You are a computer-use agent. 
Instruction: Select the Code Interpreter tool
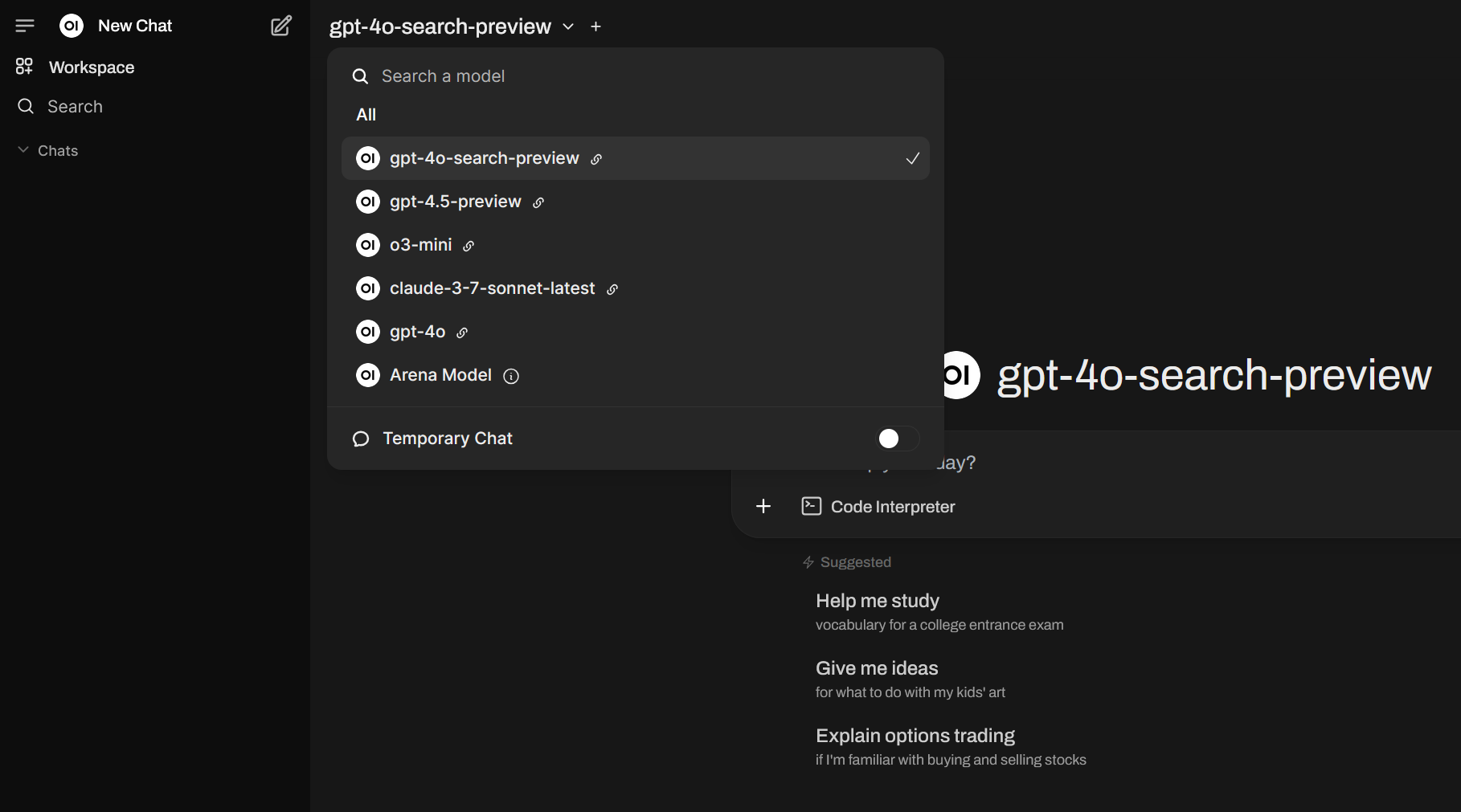click(878, 506)
